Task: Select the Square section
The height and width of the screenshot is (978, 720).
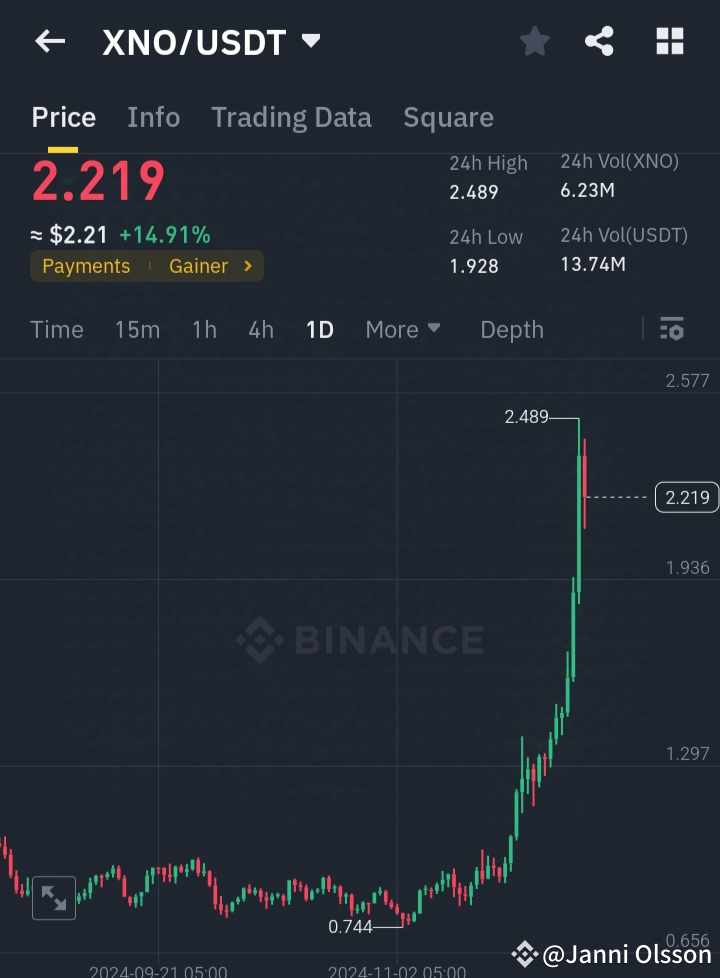Action: pos(448,117)
